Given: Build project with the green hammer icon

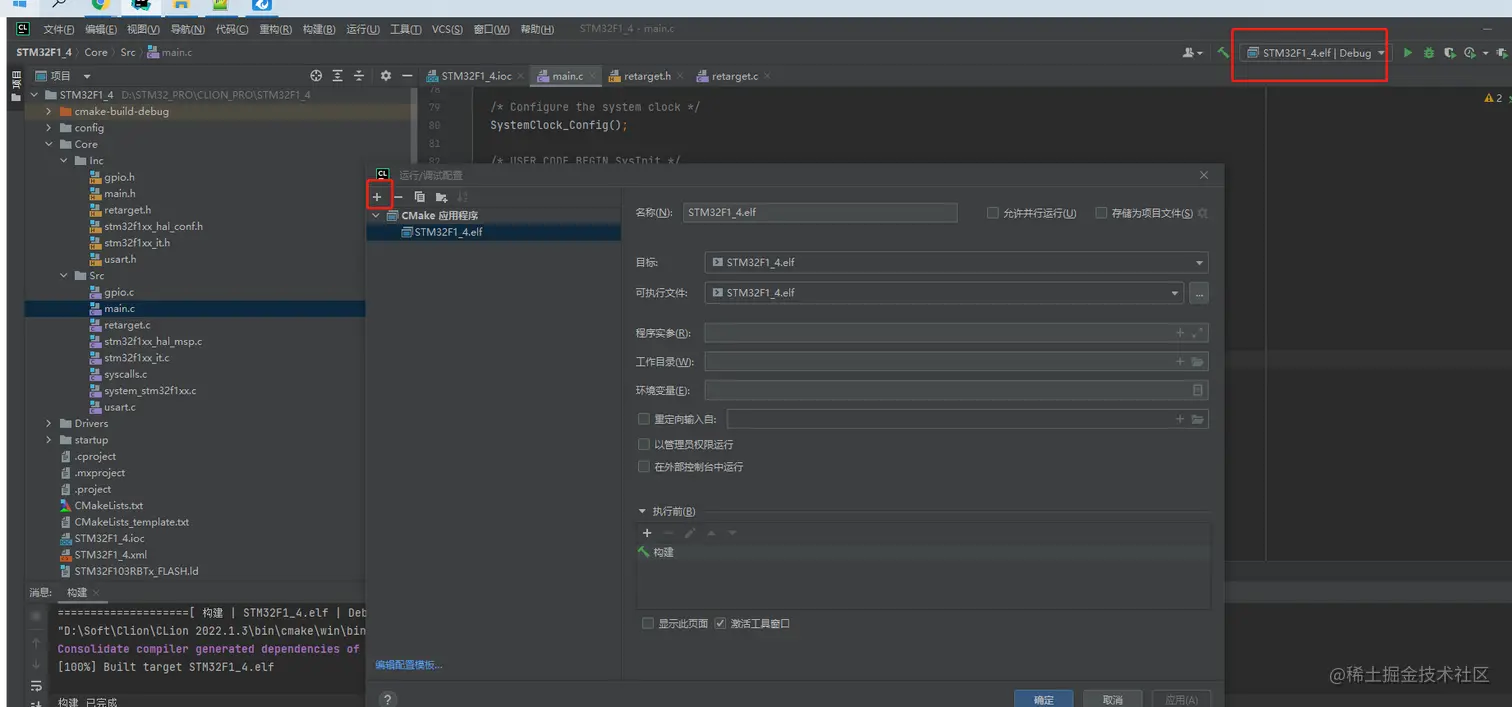Looking at the screenshot, I should [1223, 53].
